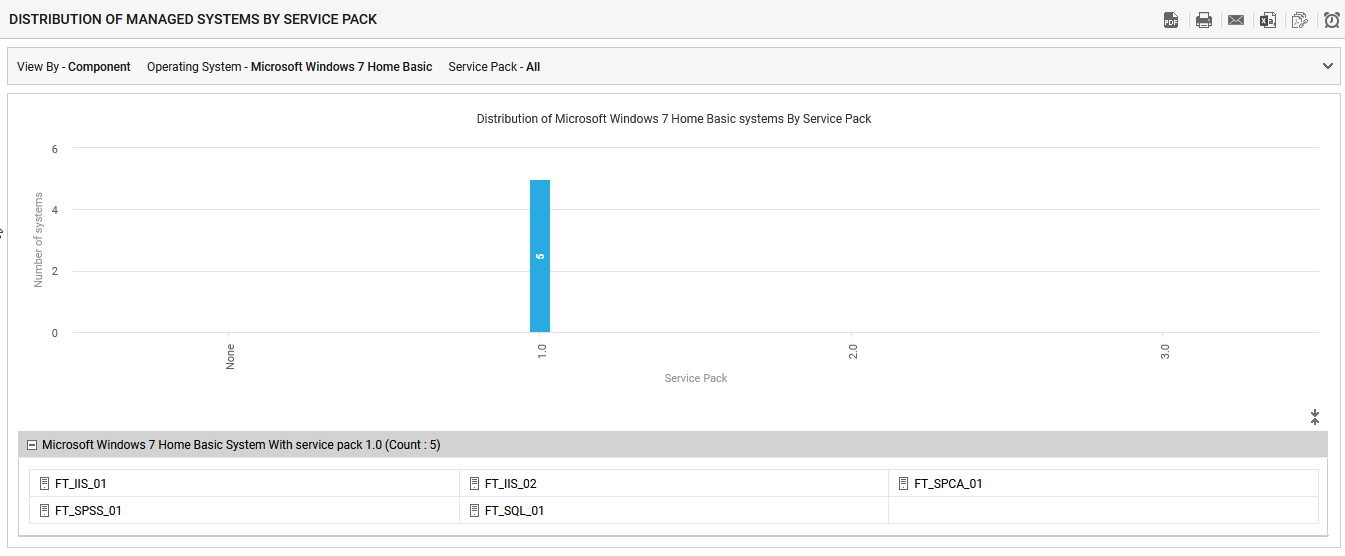This screenshot has width=1345, height=556.
Task: Click the Operating System filter value
Action: [x=342, y=67]
